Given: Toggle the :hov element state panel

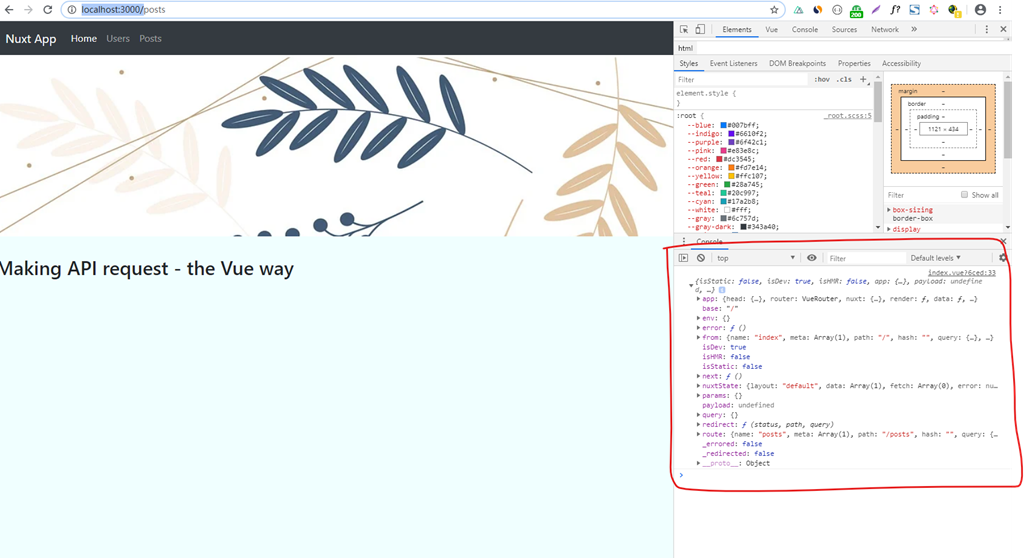Looking at the screenshot, I should 822,79.
